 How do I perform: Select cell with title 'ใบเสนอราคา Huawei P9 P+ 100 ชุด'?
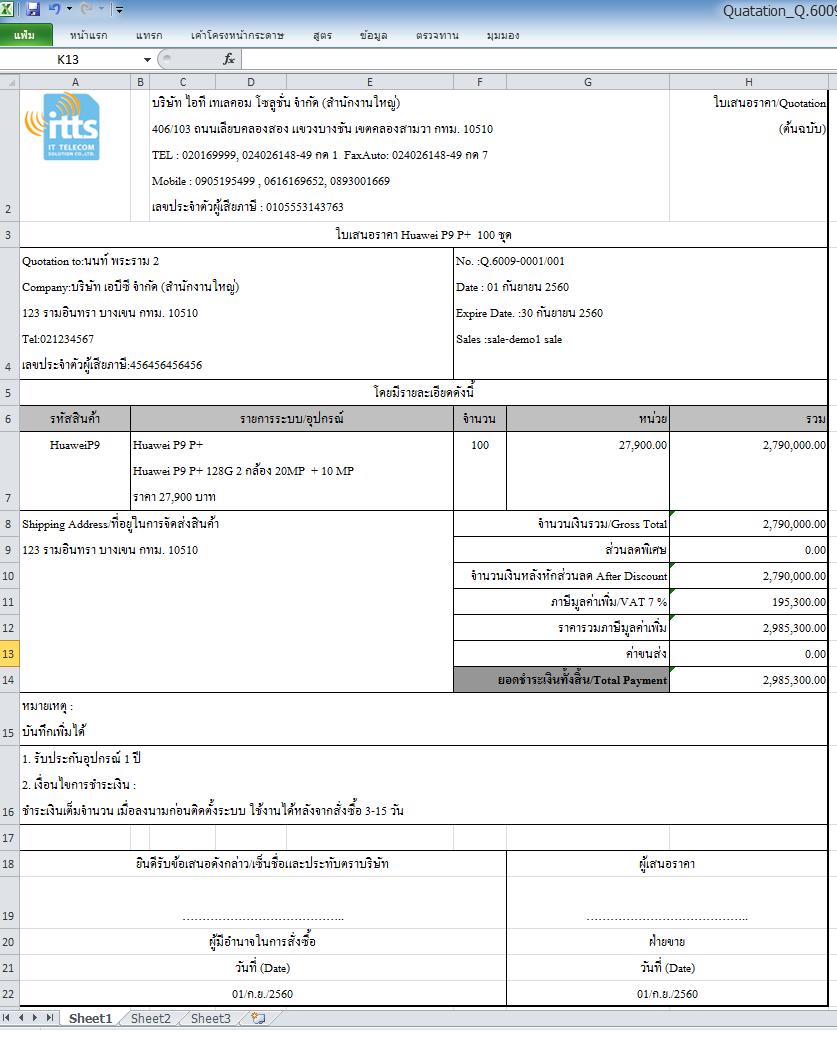424,235
